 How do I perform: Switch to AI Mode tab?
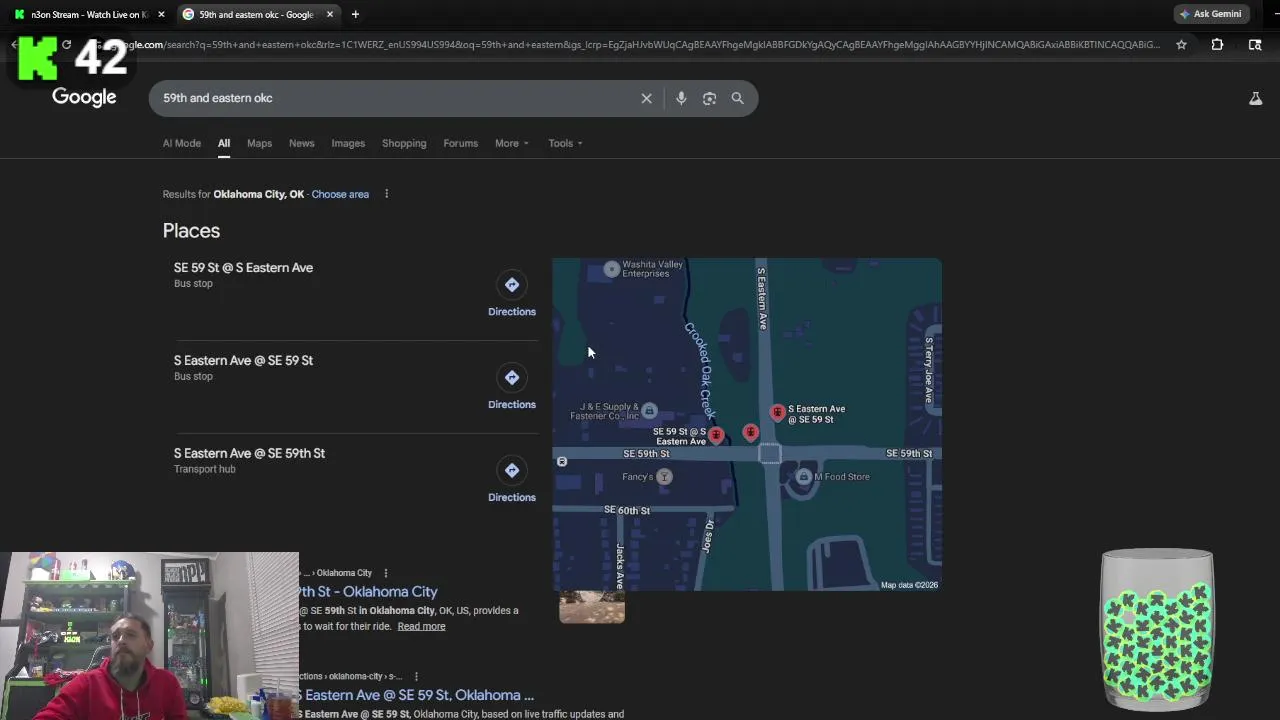point(182,143)
